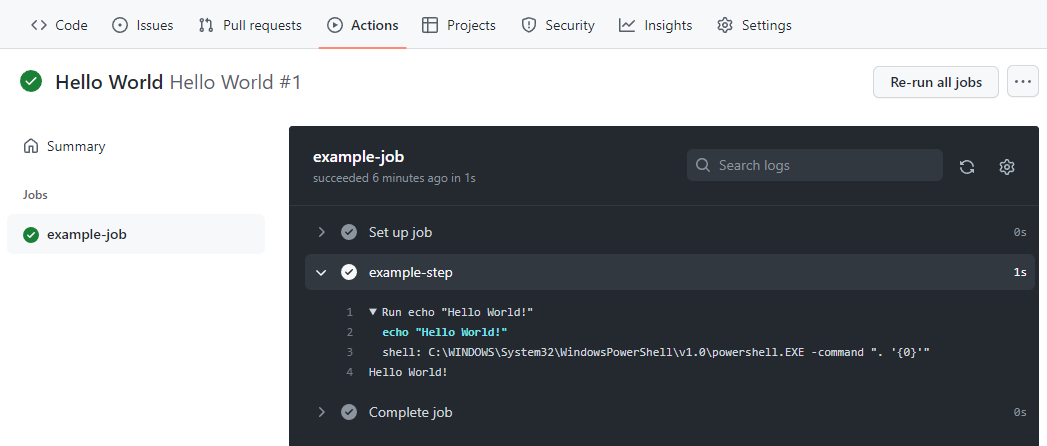
Task: Click the cyan echo "Hello World!" log line
Action: 445,332
